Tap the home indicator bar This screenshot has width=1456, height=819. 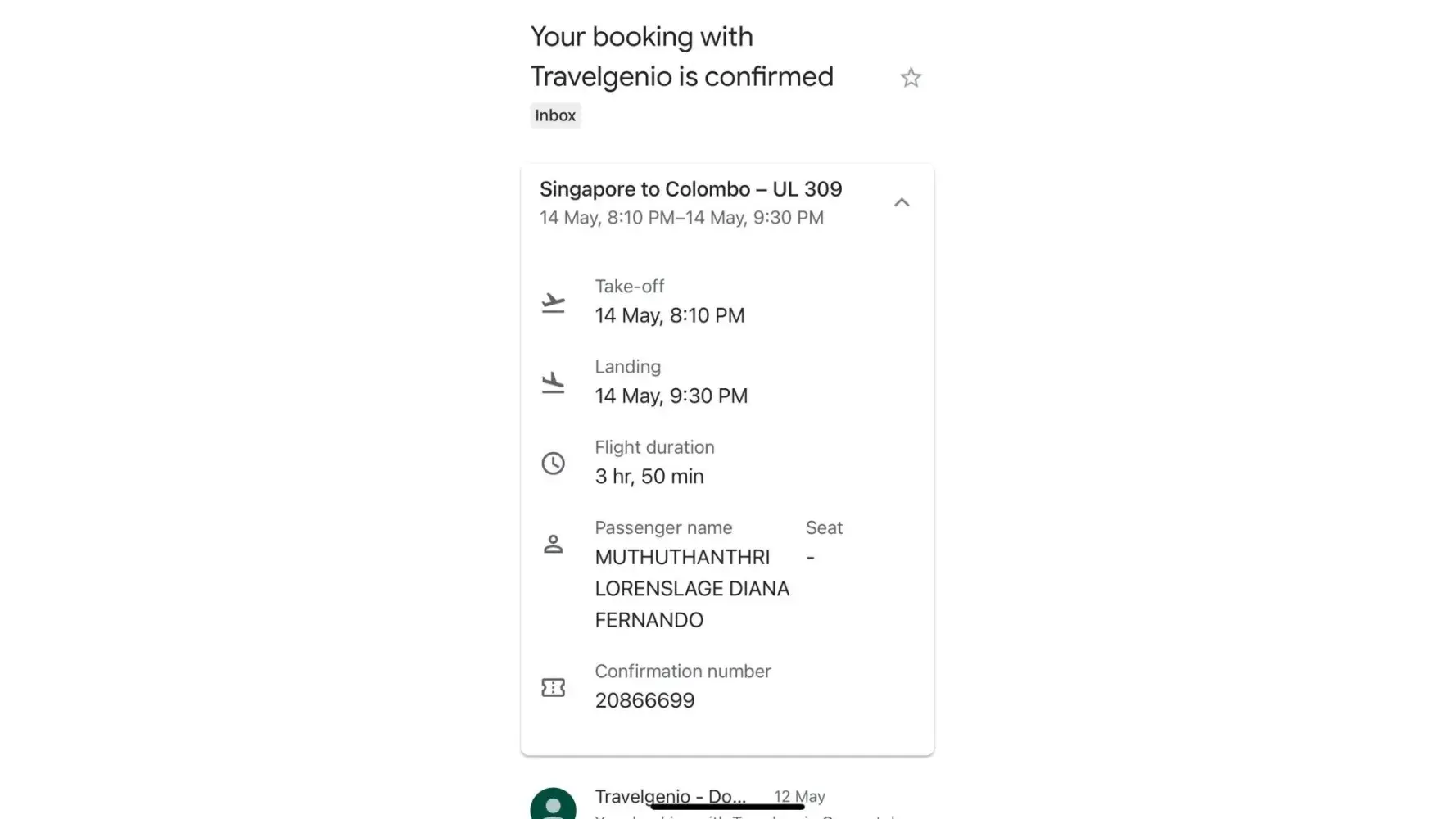(727, 808)
